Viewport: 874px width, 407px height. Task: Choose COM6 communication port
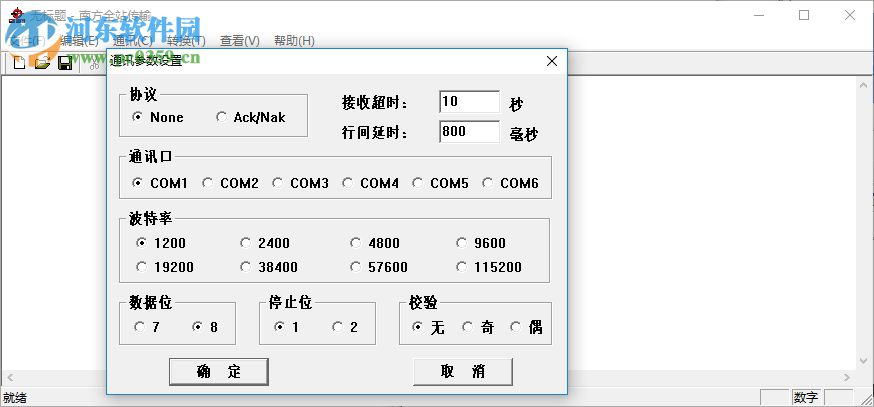point(511,183)
